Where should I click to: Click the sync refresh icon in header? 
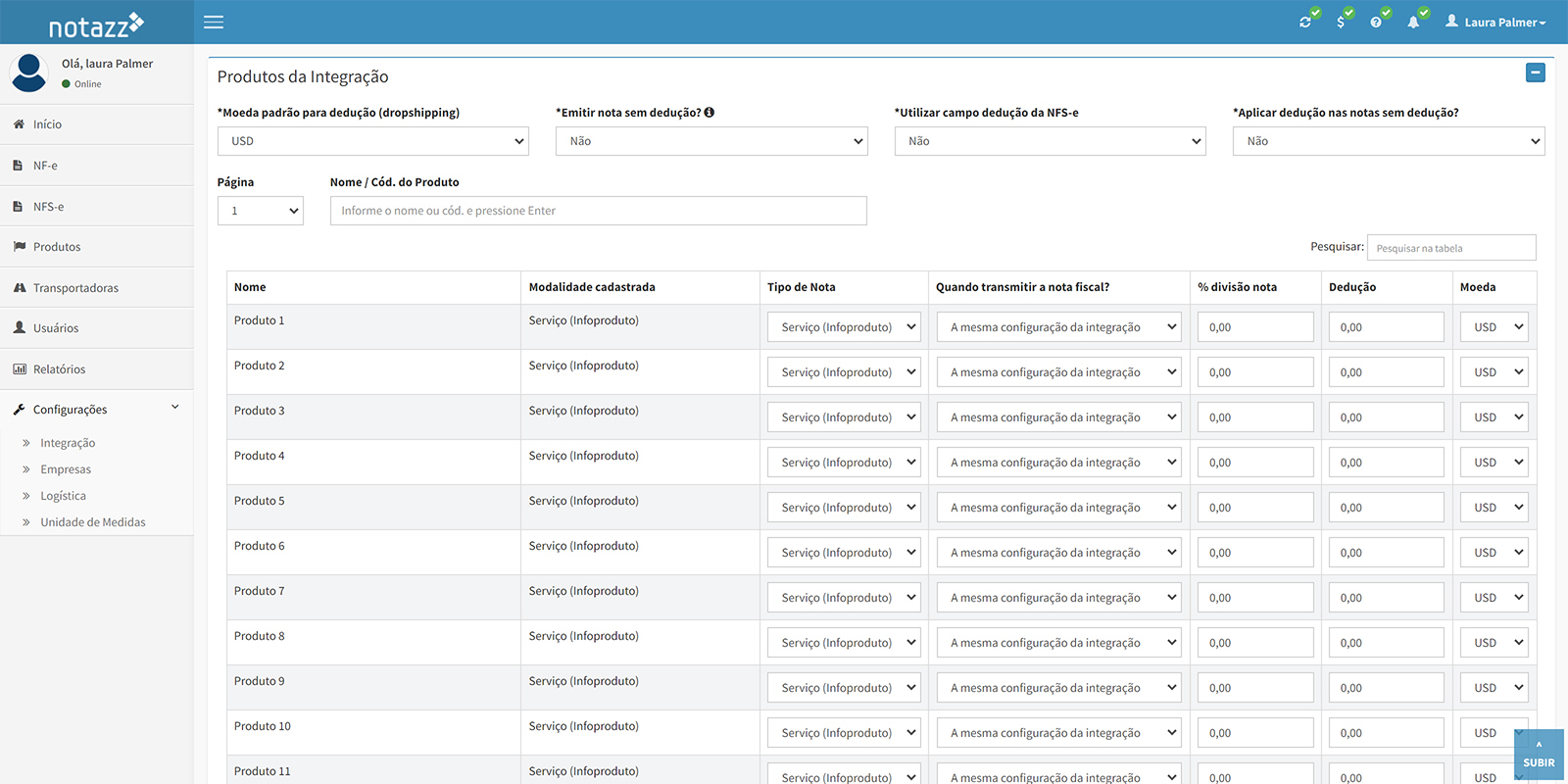pyautogui.click(x=1305, y=22)
